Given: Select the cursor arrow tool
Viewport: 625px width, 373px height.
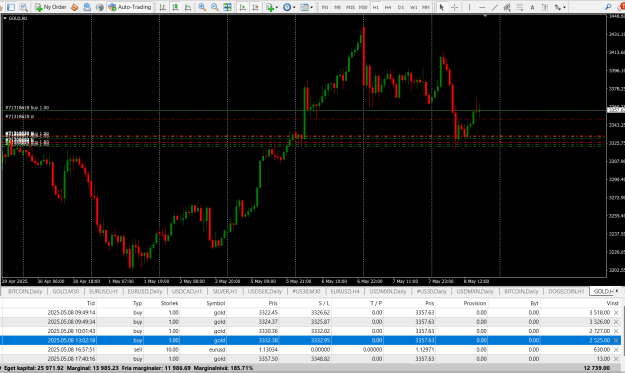Looking at the screenshot, I should [442, 7].
